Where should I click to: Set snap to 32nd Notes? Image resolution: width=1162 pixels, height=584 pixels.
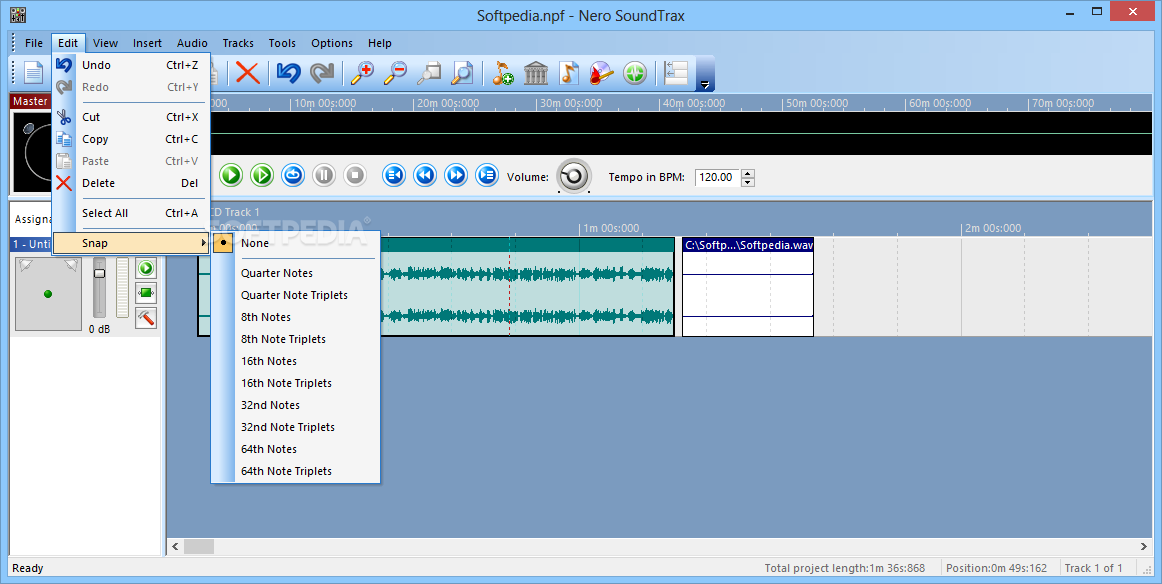pyautogui.click(x=296, y=405)
